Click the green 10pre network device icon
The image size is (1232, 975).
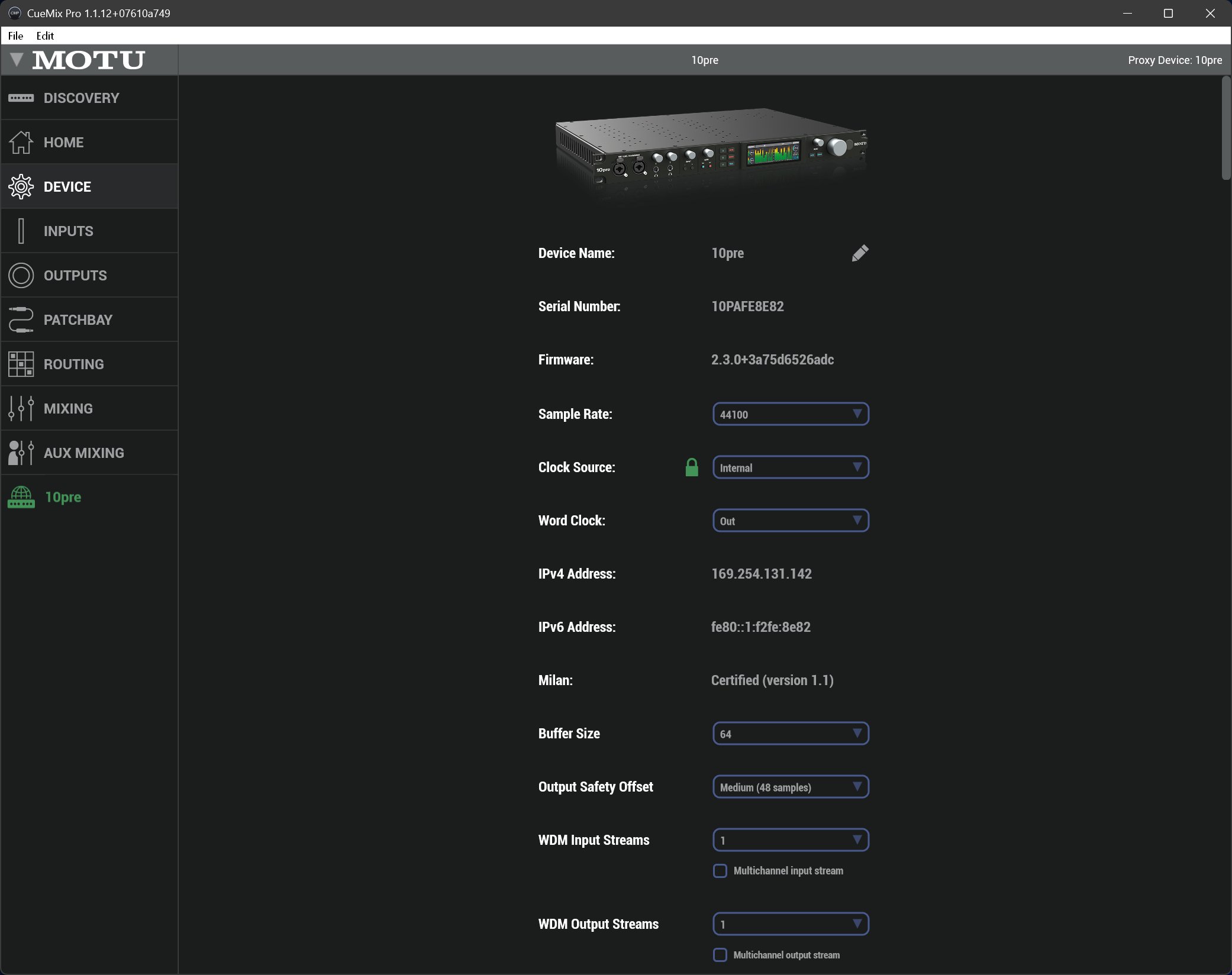coord(21,497)
